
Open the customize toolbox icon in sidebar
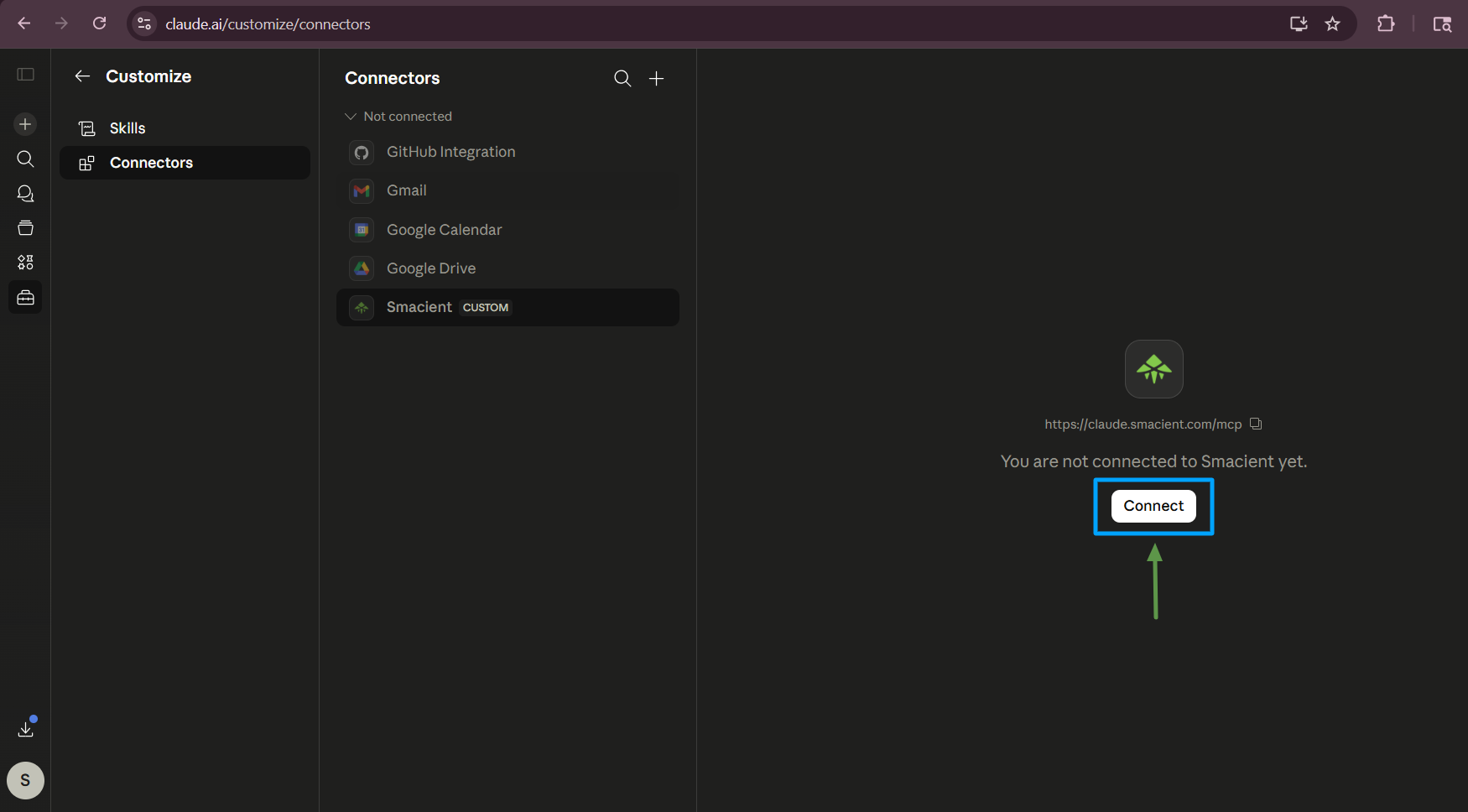[x=25, y=297]
